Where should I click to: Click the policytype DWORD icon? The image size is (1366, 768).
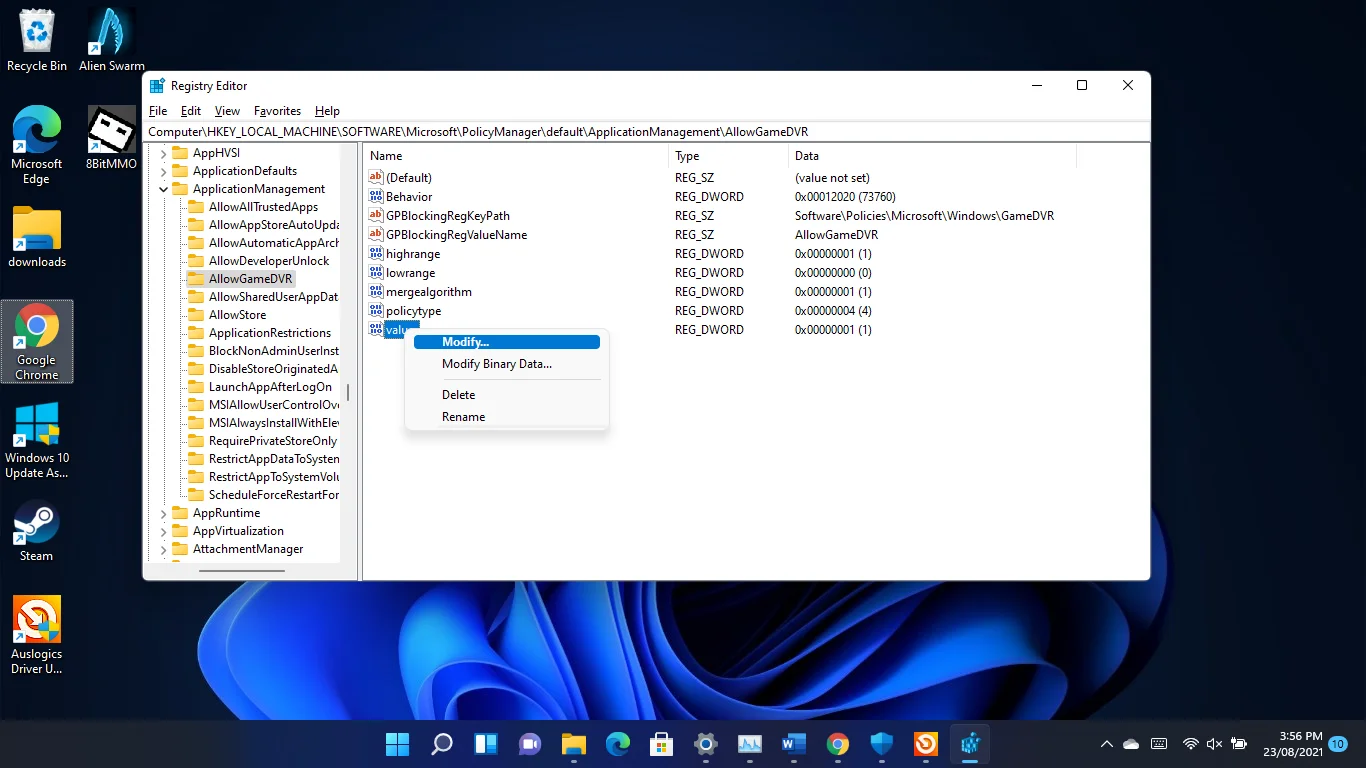pyautogui.click(x=376, y=310)
